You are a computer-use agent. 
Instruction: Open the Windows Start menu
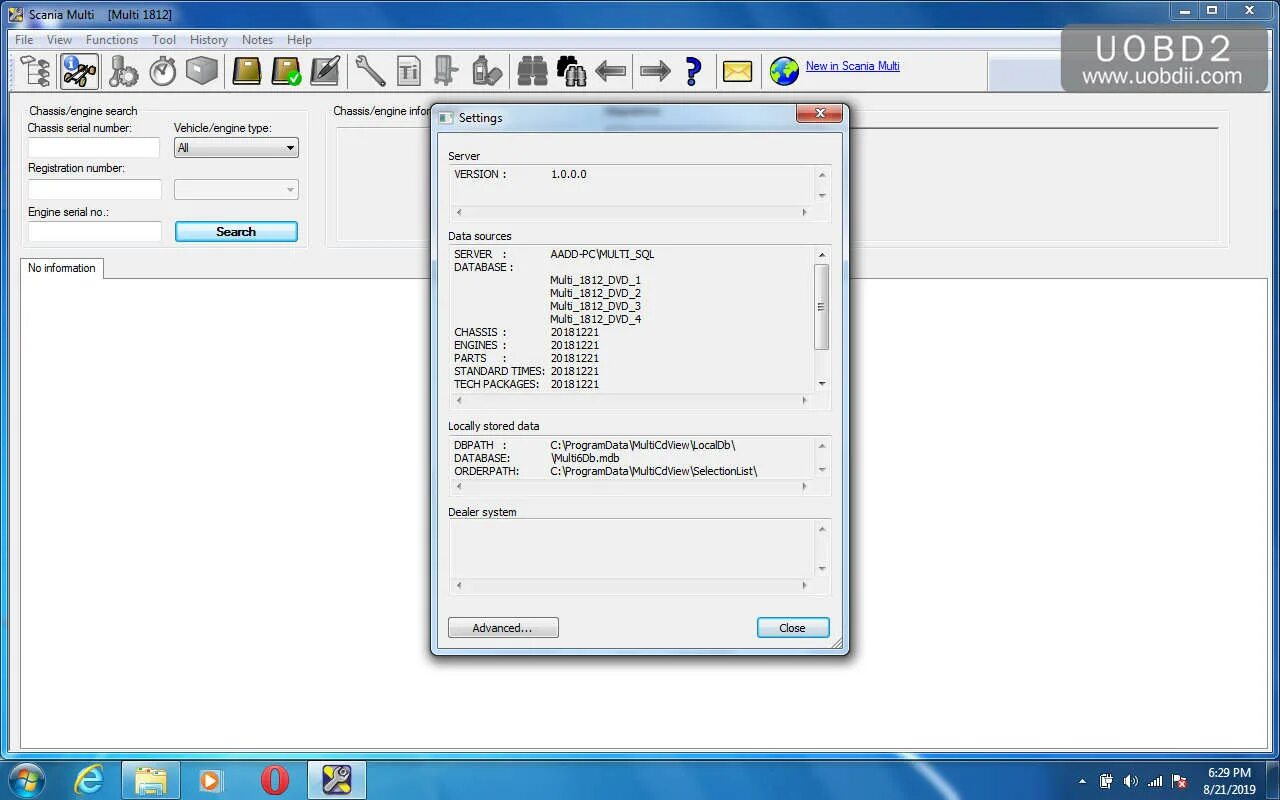[26, 780]
